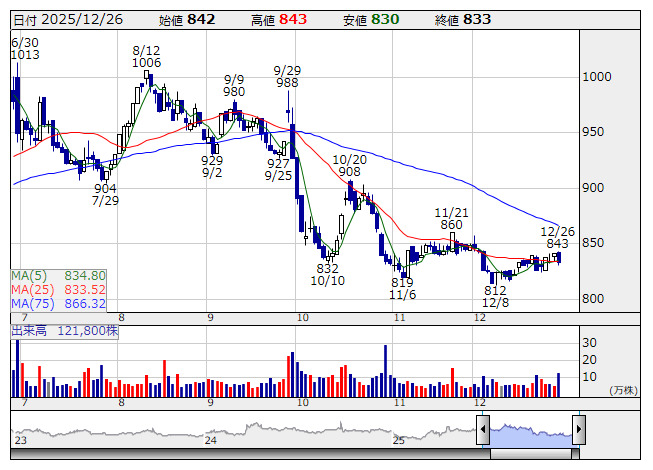Click the 10/20 908 peak label

[350, 166]
